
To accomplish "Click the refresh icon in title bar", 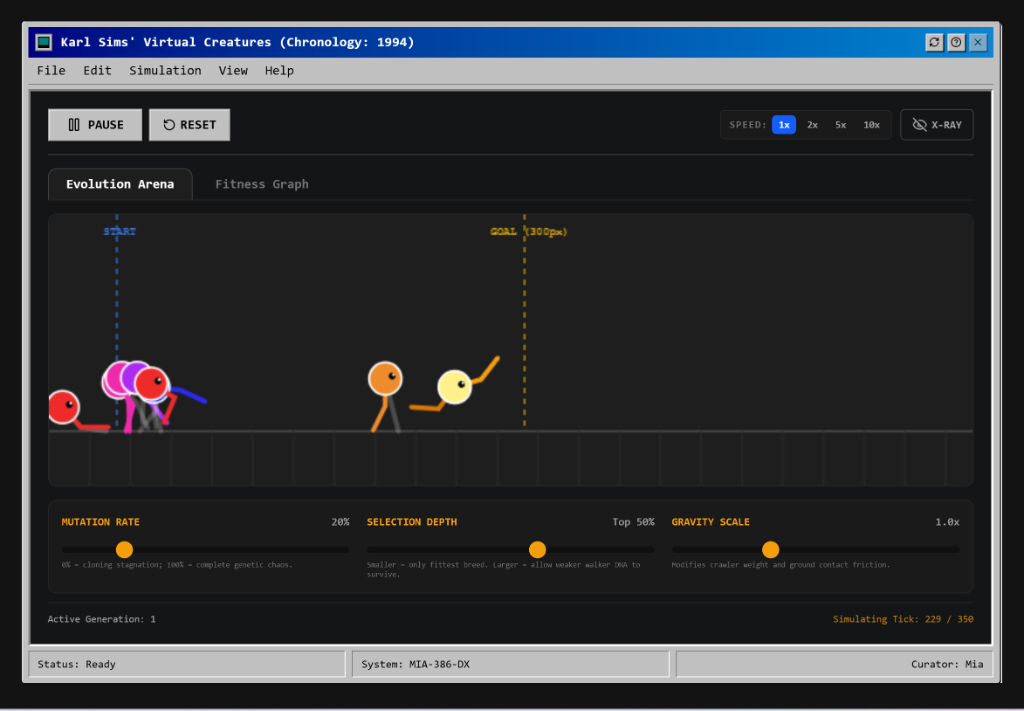I will click(935, 42).
